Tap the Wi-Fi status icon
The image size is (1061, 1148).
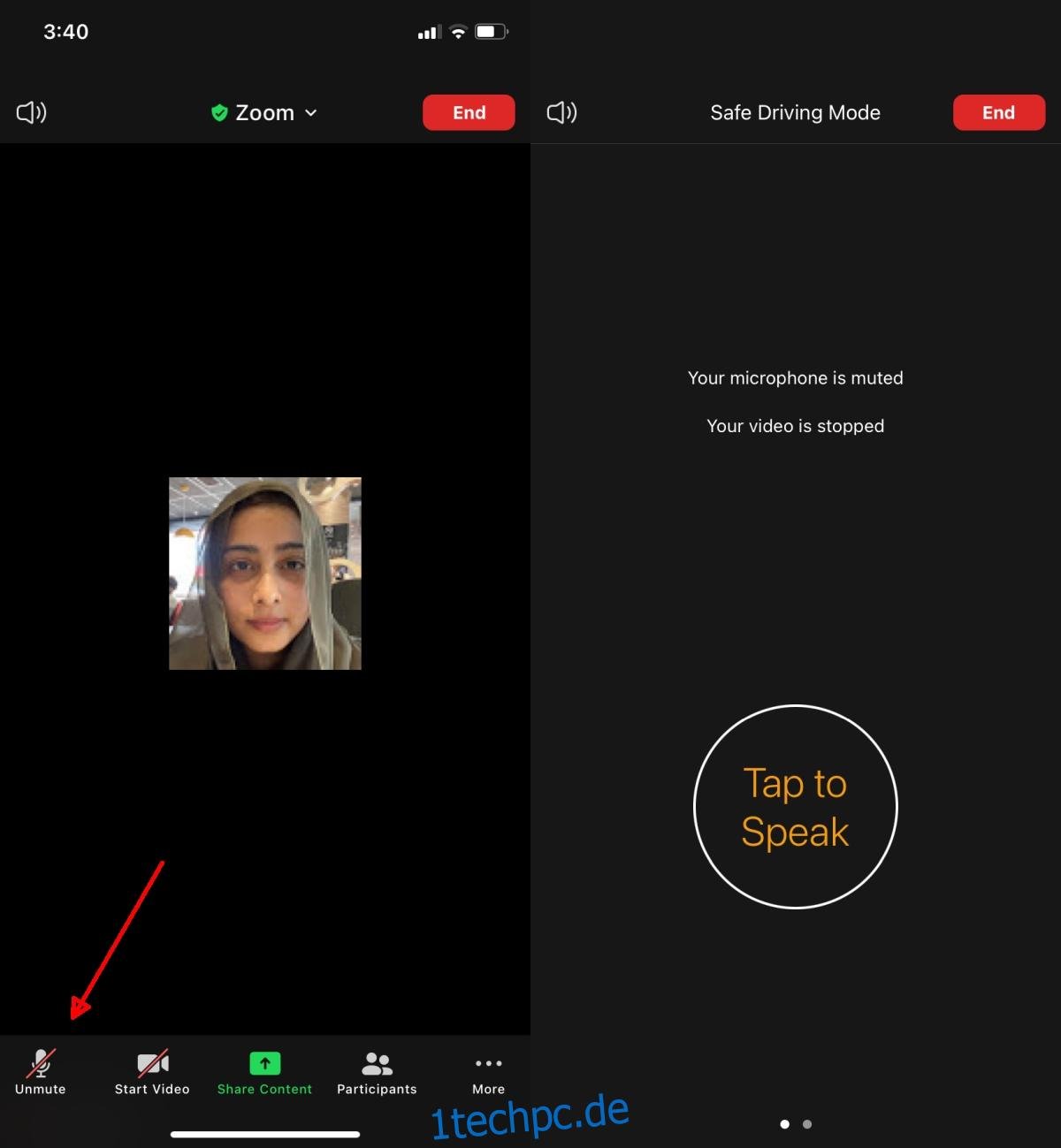pos(458,32)
